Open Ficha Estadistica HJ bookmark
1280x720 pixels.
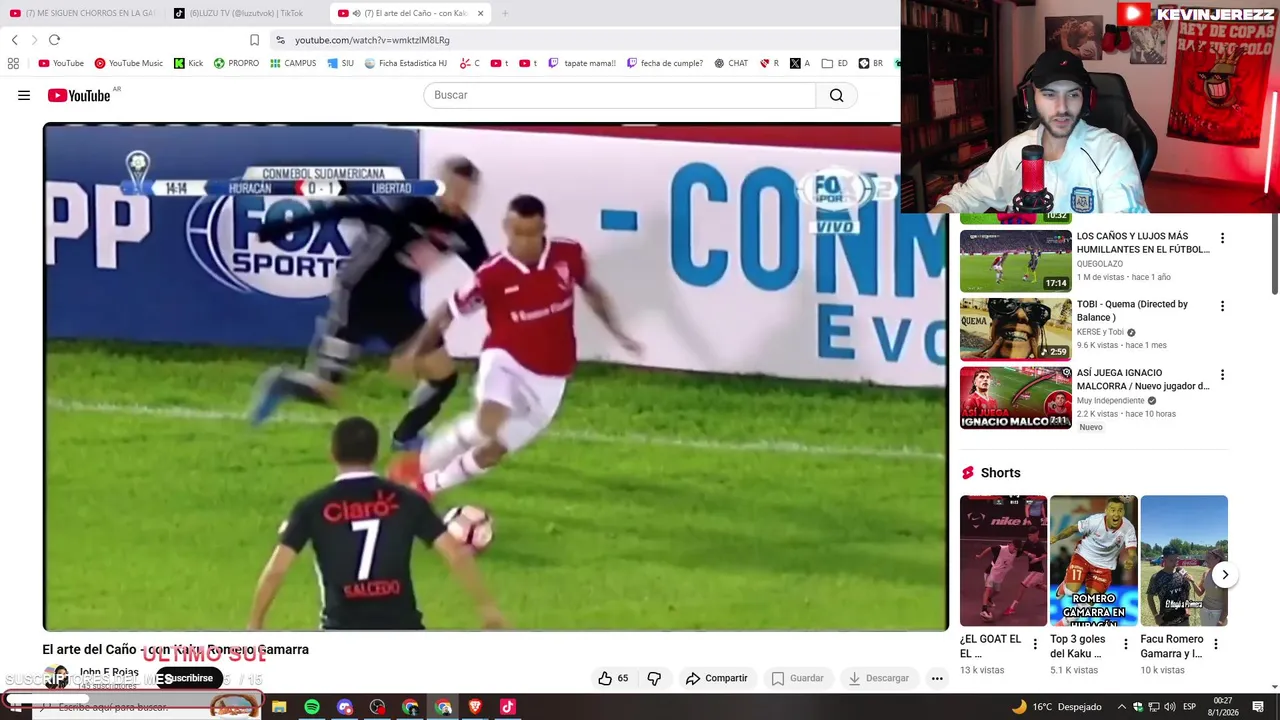click(406, 63)
